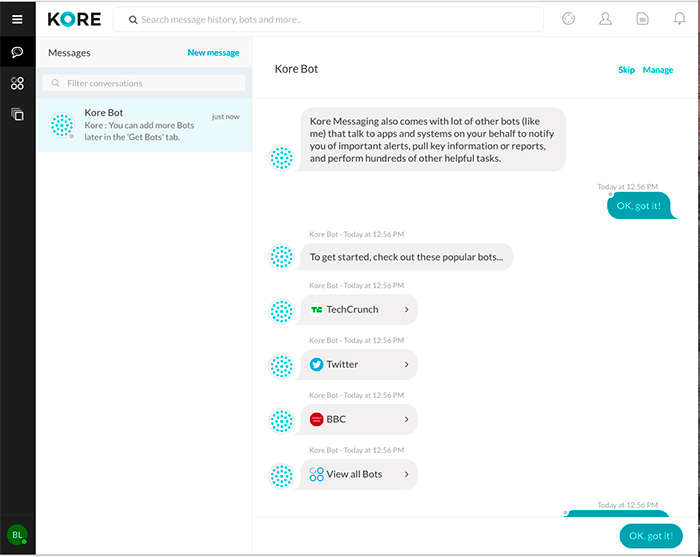The width and height of the screenshot is (700, 557).
Task: Click the bot avatar beside the BBC message
Action: pos(282,421)
